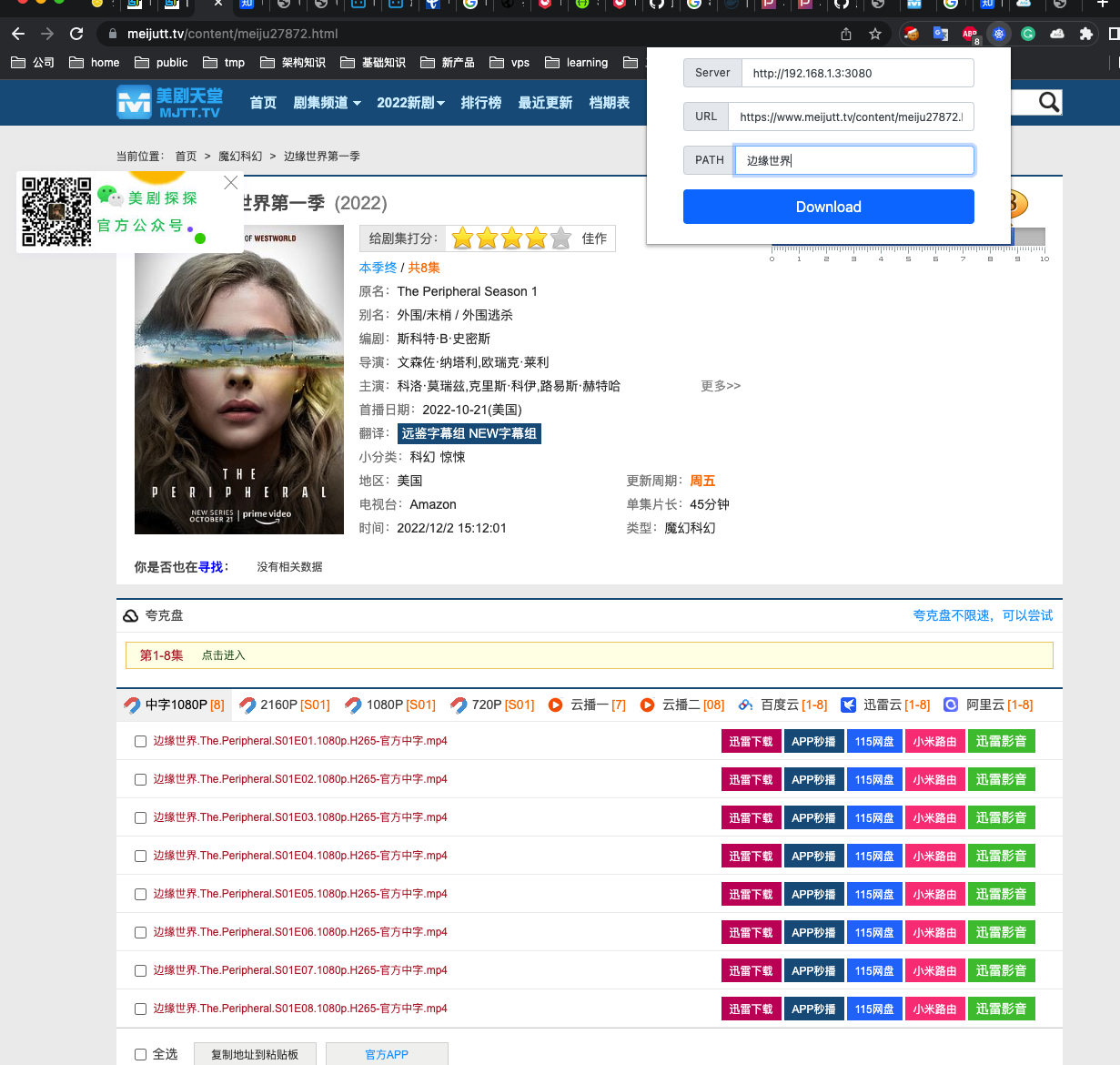Viewport: 1120px width, 1065px height.
Task: Switch to the 云播一 [7] tab
Action: 587,705
